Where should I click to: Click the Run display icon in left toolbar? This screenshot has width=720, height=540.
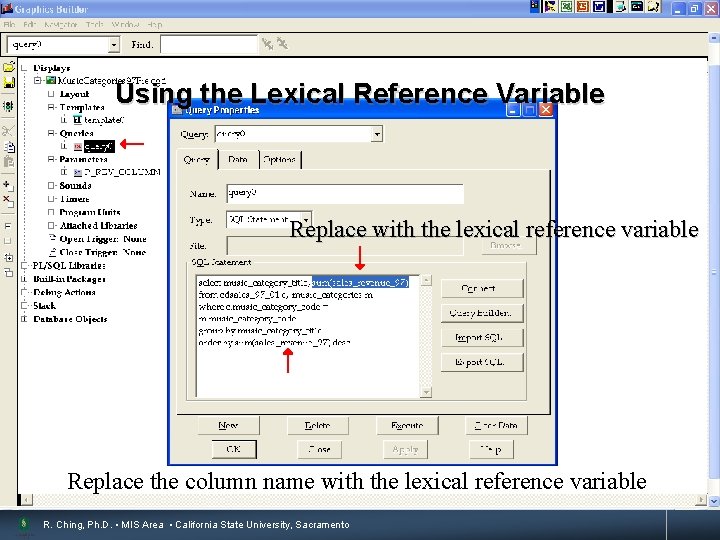click(8, 106)
